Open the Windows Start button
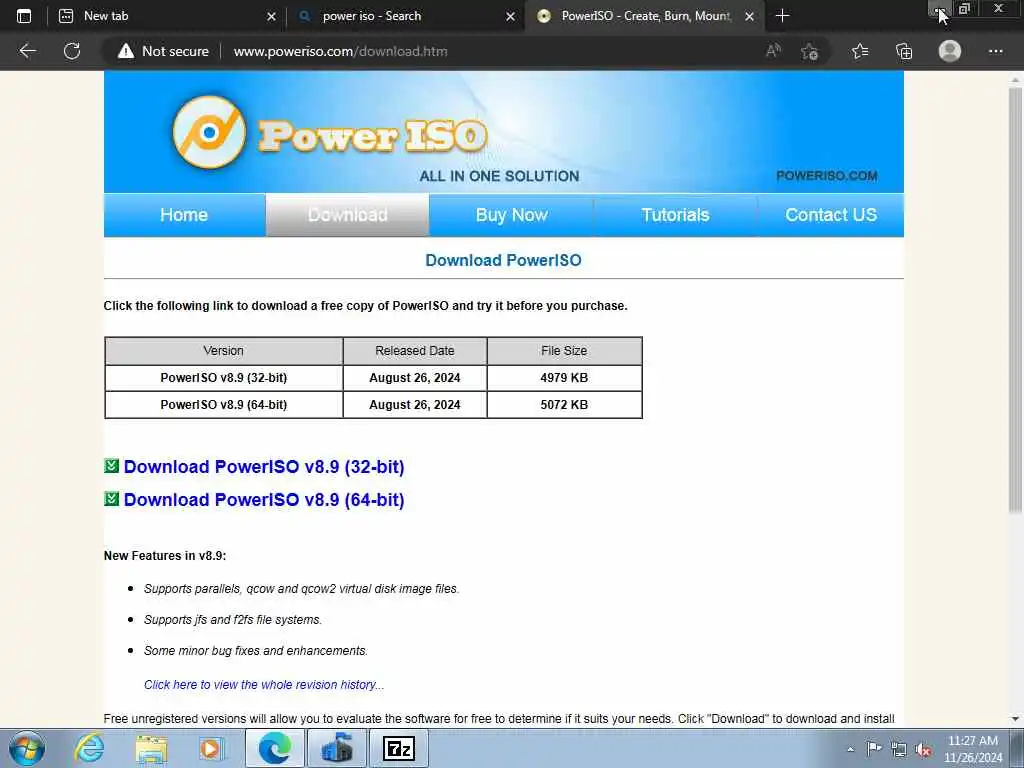 tap(27, 748)
